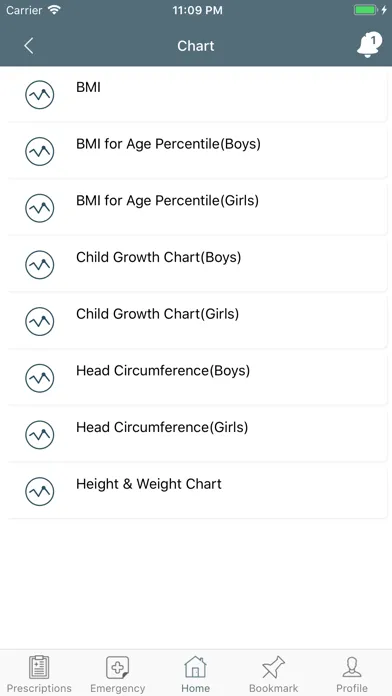This screenshot has width=392, height=696.
Task: Open Prescriptions clipboard icon tab
Action: pos(39,674)
